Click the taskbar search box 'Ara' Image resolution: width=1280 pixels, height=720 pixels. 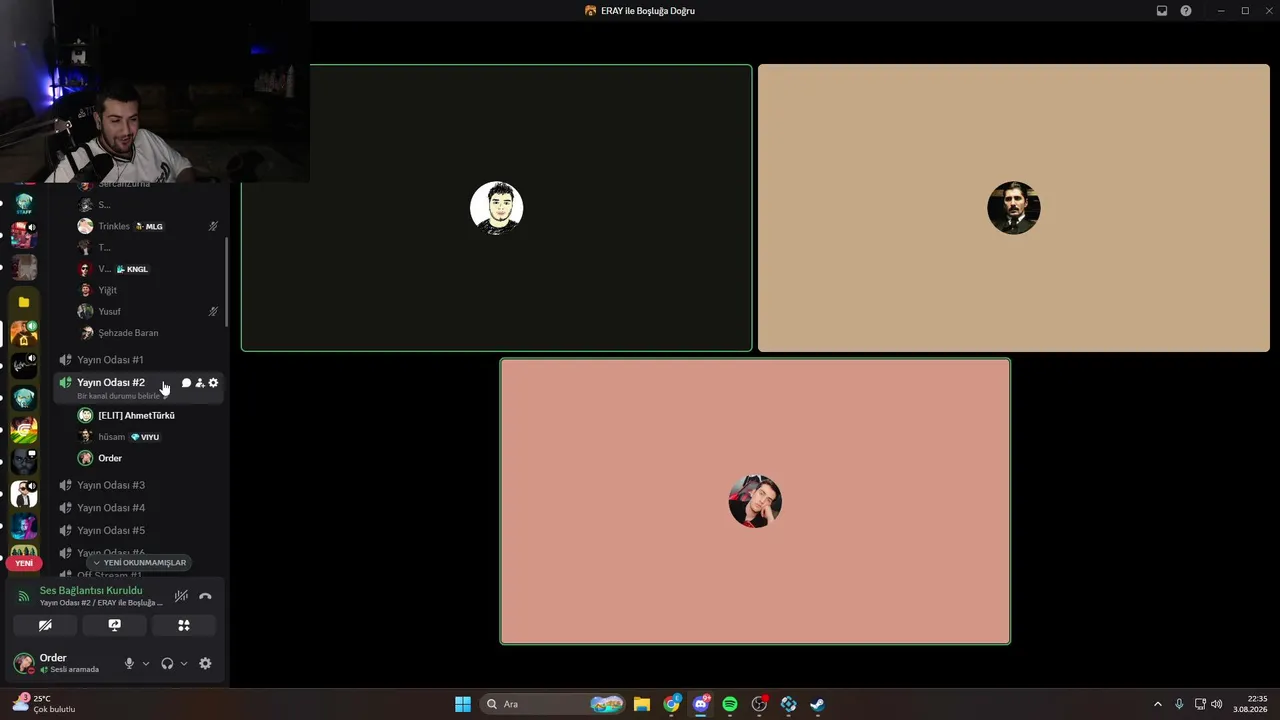553,704
